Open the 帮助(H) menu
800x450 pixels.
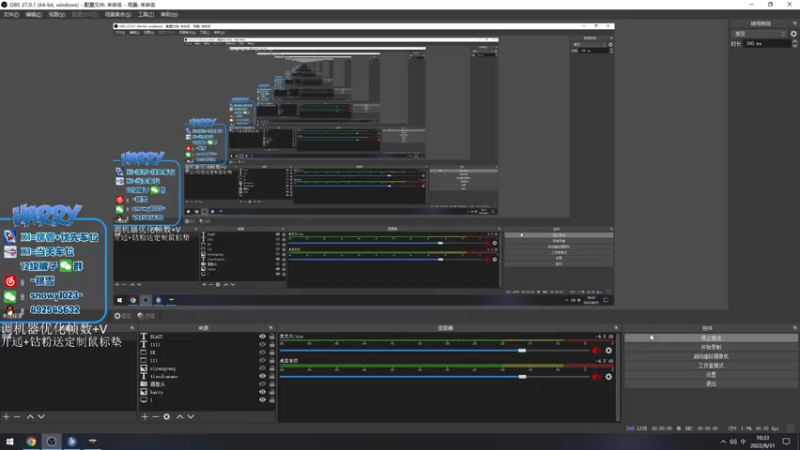coord(169,15)
